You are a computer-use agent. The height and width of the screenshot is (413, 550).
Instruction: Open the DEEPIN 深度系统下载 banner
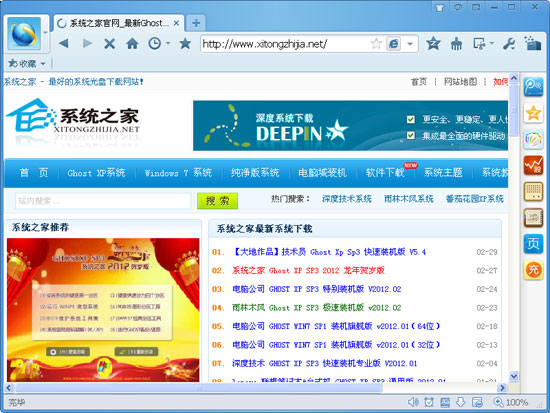[350, 126]
